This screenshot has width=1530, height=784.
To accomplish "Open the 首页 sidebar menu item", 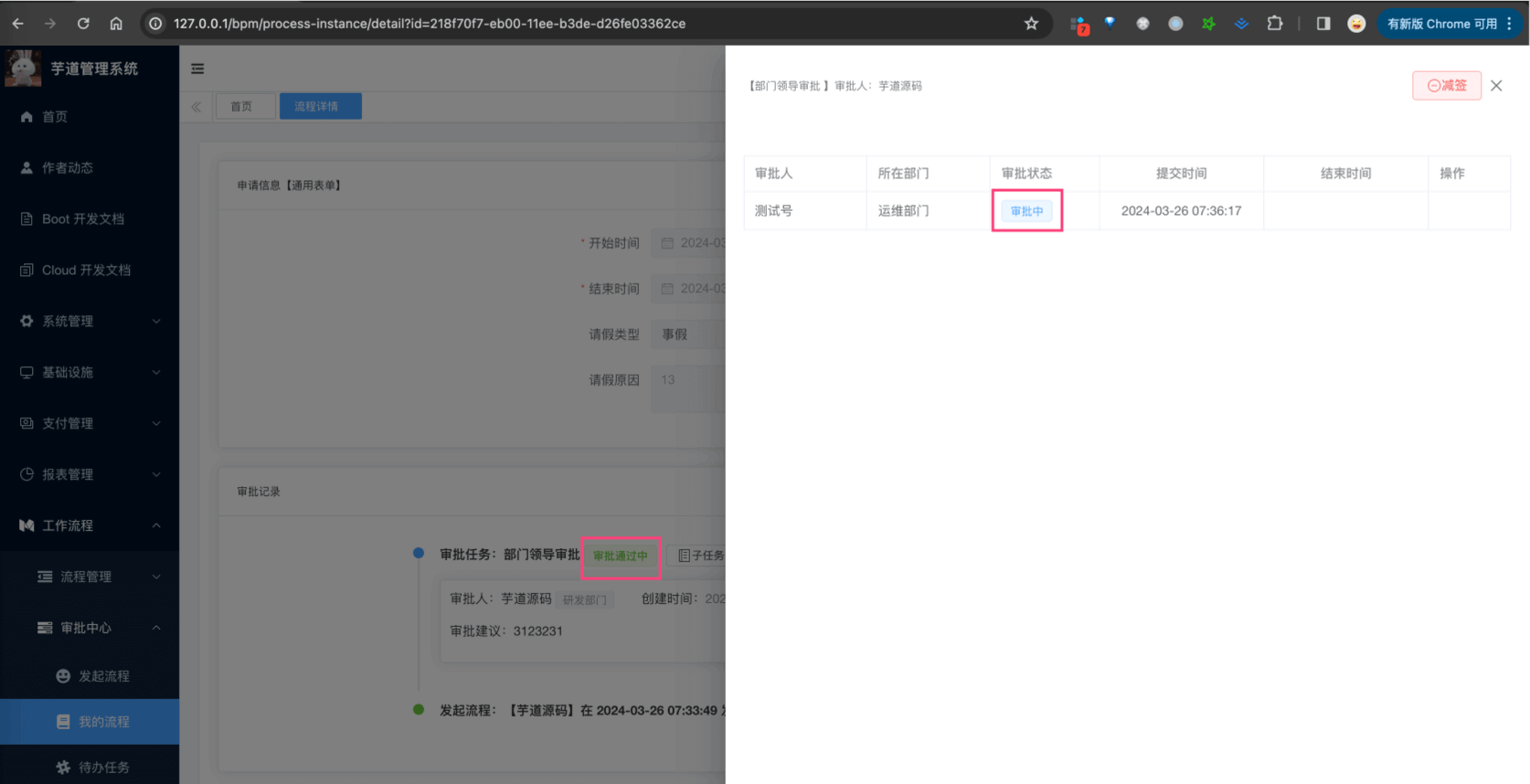I will pos(55,117).
